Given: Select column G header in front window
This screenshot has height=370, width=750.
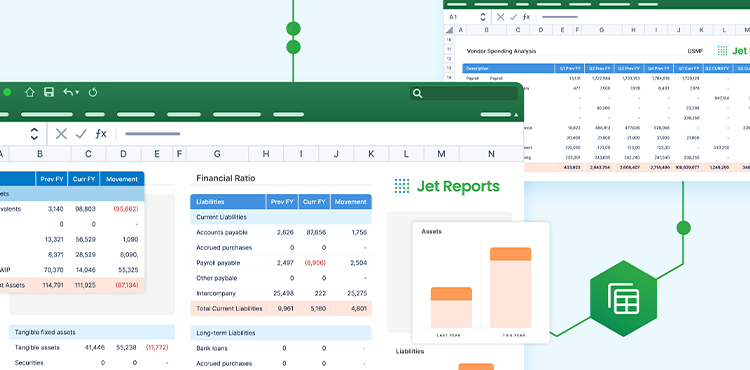Looking at the screenshot, I should click(217, 154).
